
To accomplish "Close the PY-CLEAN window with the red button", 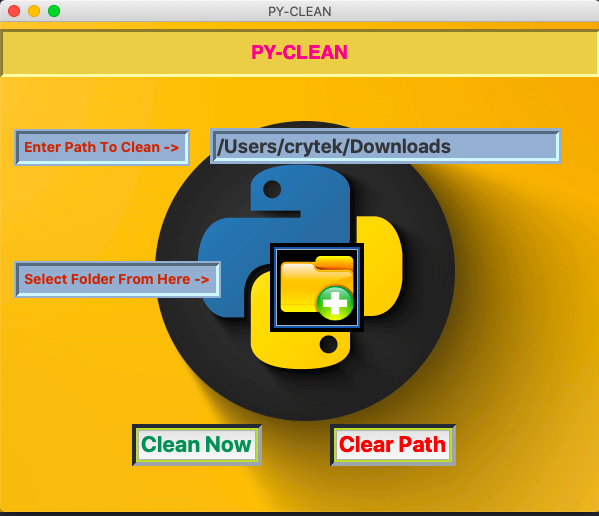I will click(x=14, y=11).
